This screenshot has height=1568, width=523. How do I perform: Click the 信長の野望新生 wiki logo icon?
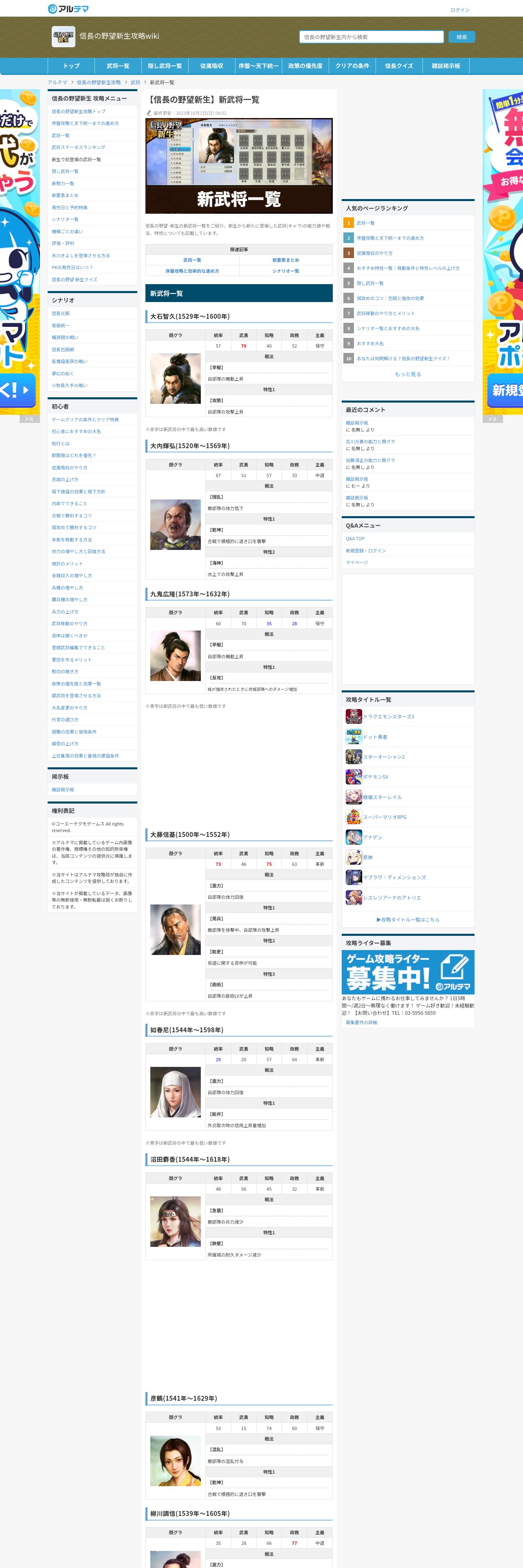[63, 37]
